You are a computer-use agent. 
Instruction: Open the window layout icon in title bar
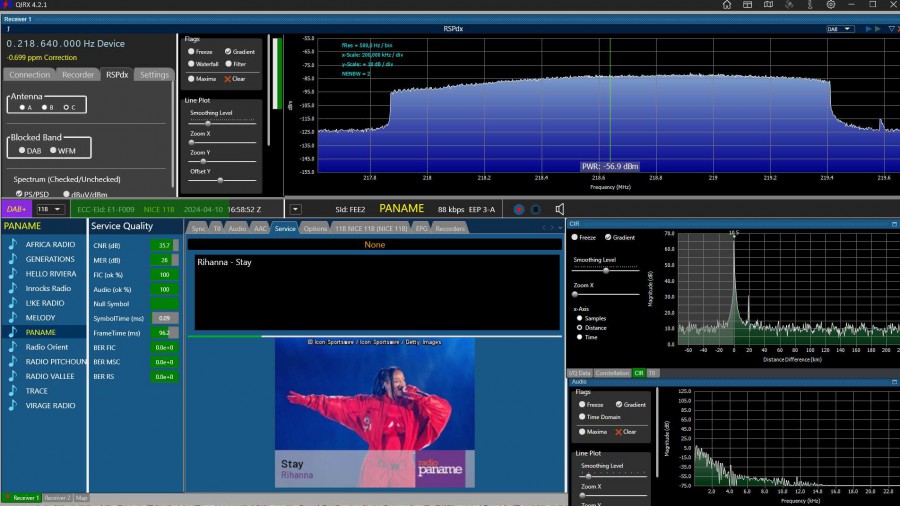pyautogui.click(x=747, y=5)
